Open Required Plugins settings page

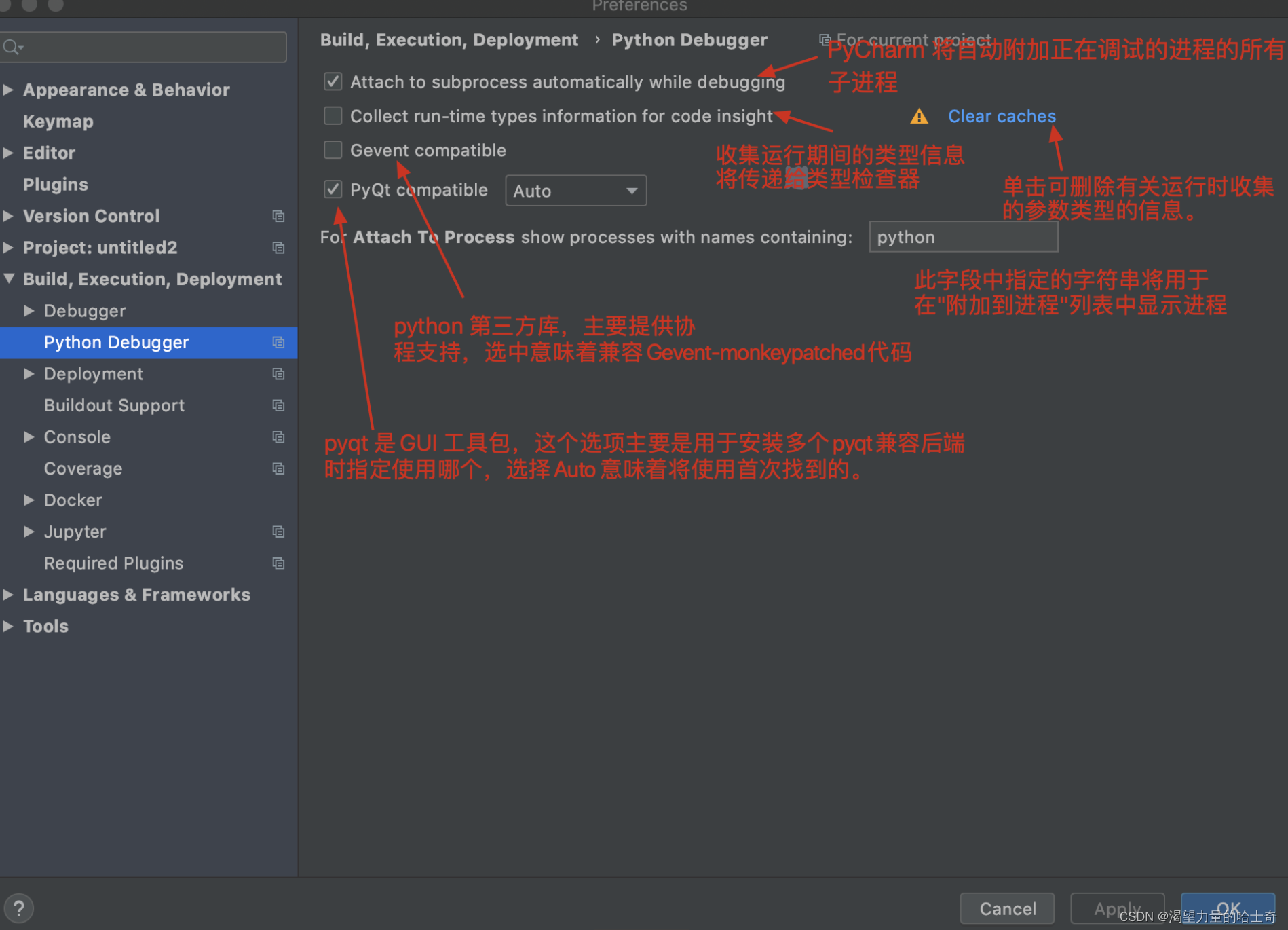pyautogui.click(x=113, y=563)
